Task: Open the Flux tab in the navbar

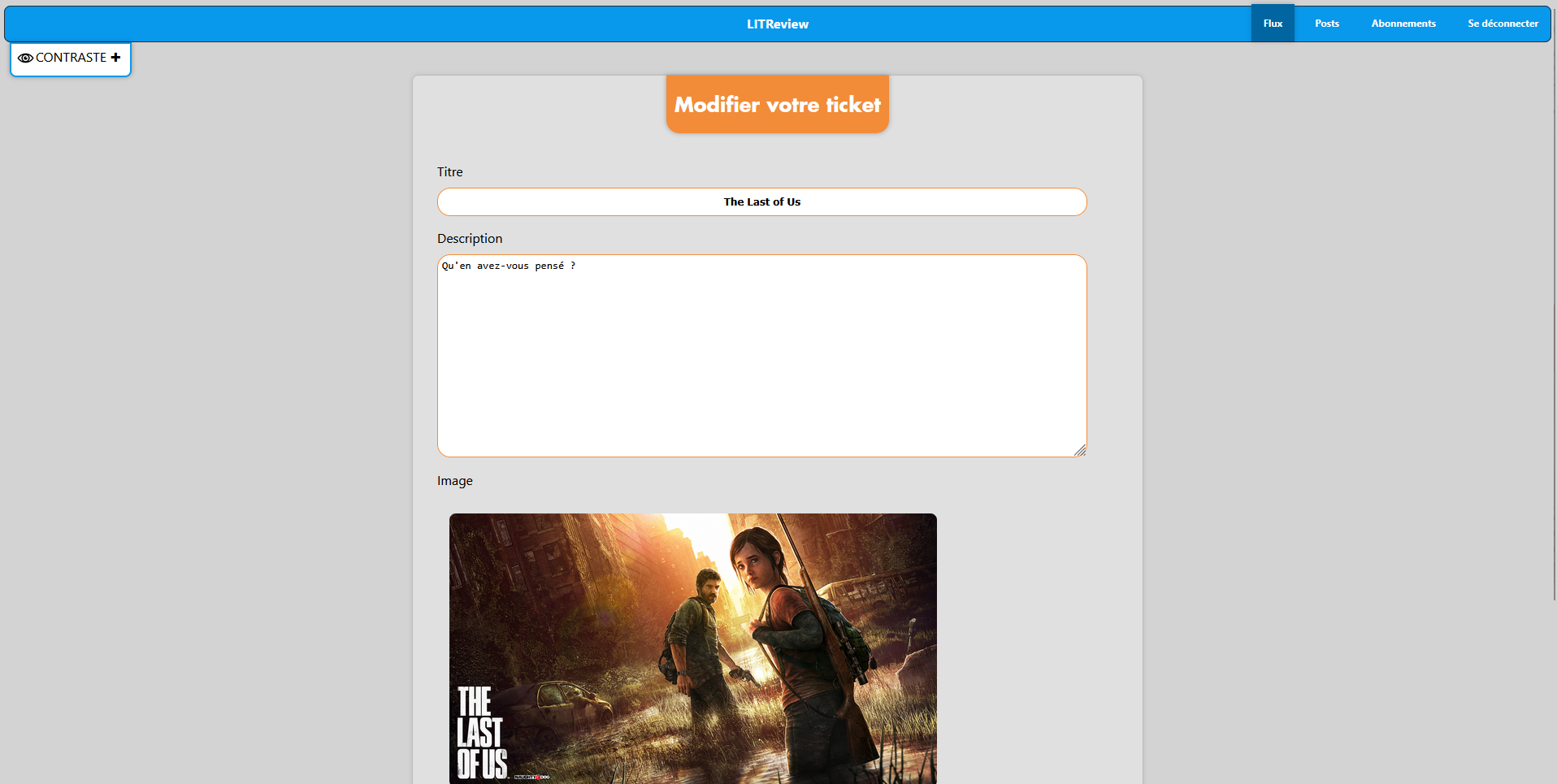Action: point(1272,24)
